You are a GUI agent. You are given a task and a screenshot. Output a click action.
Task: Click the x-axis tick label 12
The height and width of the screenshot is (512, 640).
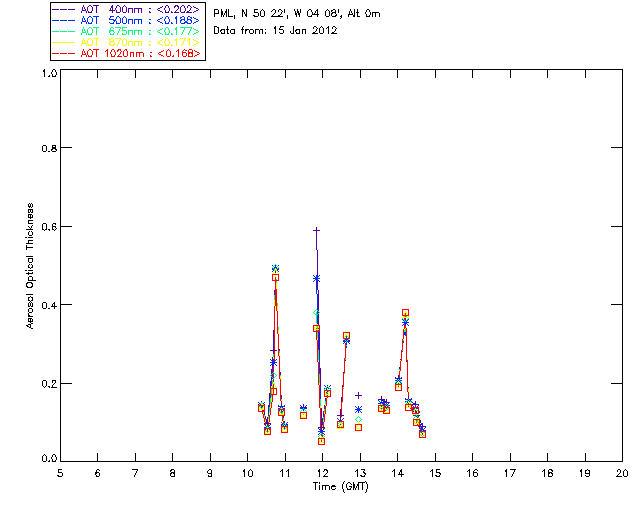[x=322, y=473]
